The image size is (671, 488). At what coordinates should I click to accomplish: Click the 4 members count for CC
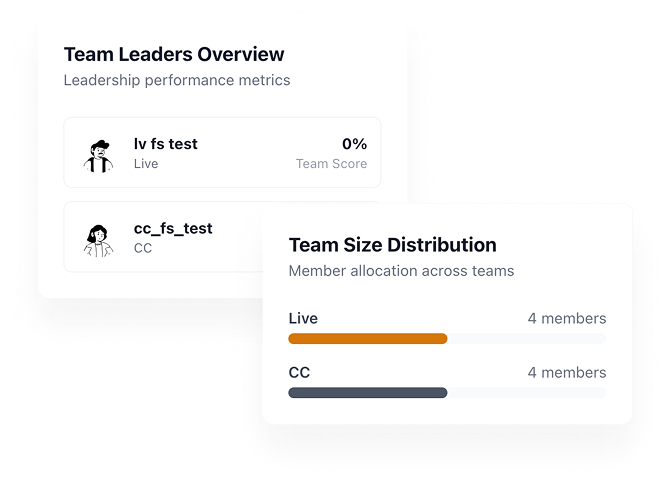566,373
